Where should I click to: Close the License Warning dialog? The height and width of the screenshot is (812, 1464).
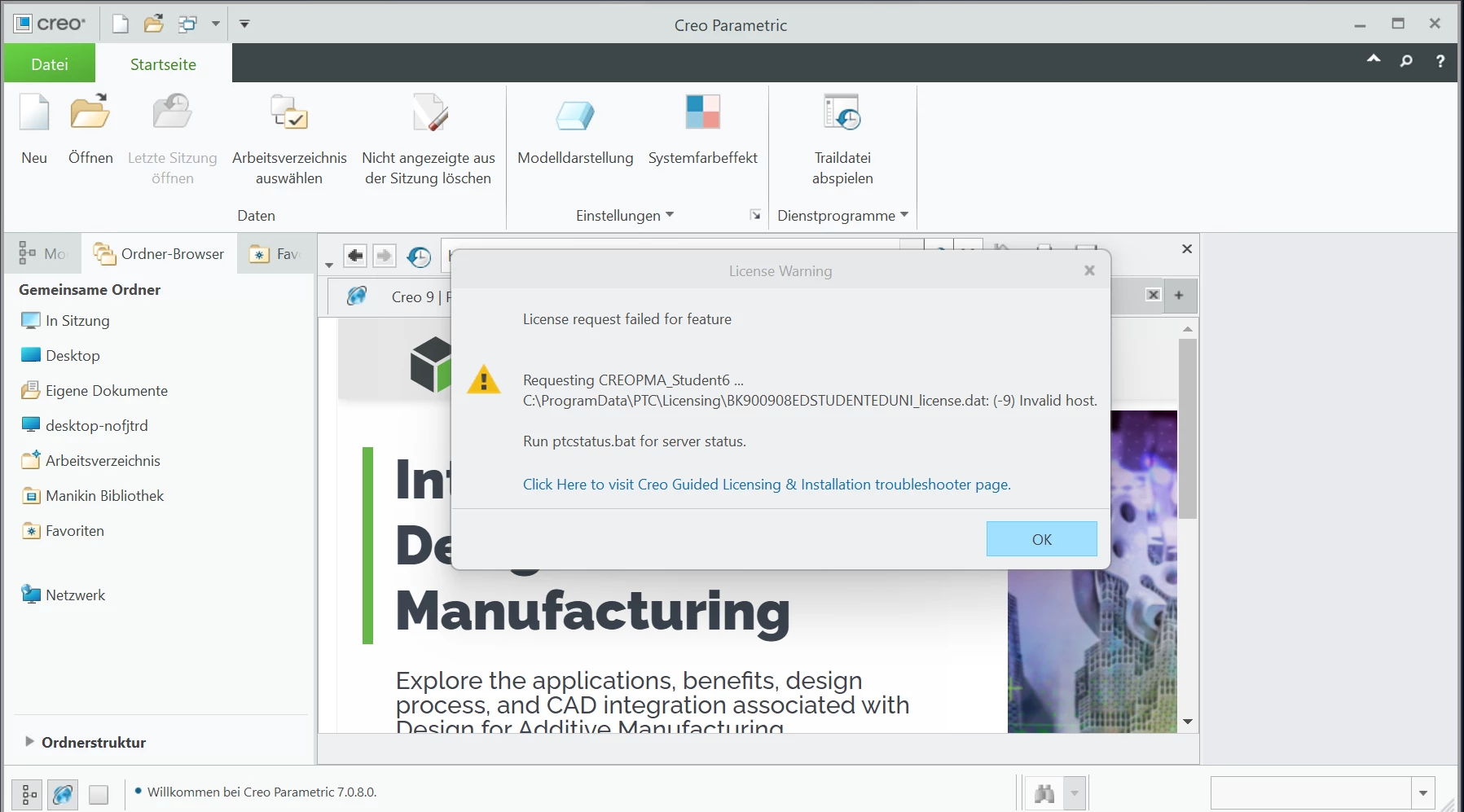click(1089, 270)
